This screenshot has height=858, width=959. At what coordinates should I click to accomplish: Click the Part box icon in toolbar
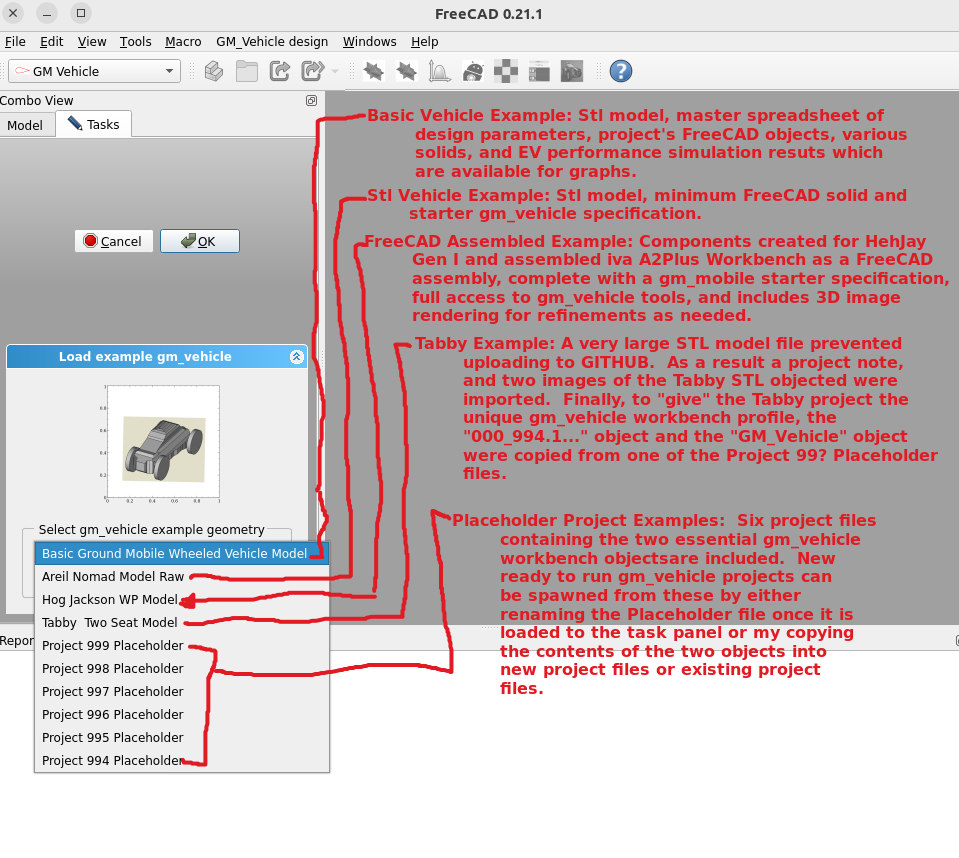213,71
